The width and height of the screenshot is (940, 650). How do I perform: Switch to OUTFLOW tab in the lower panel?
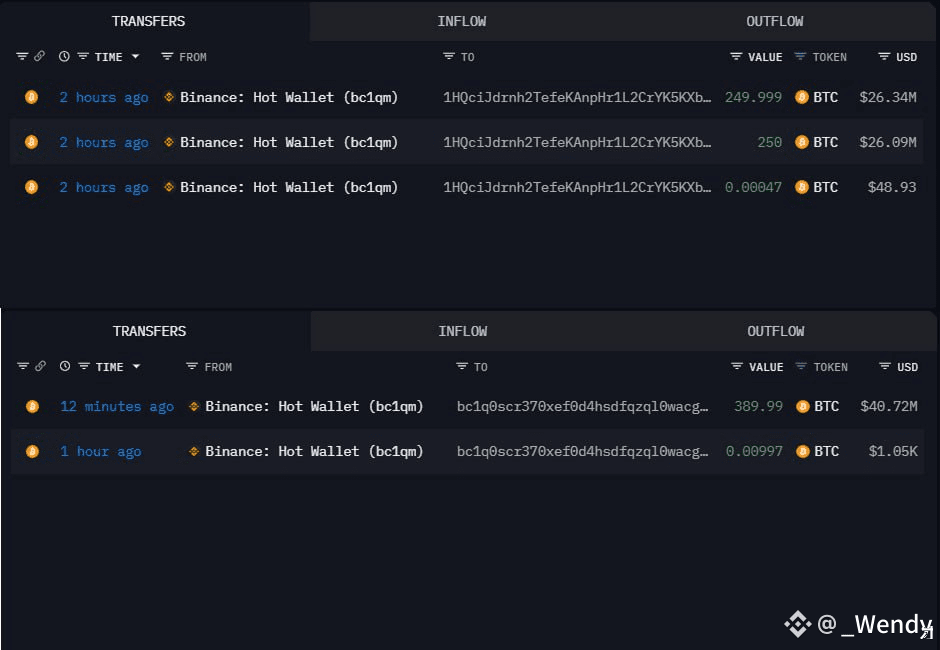(x=775, y=331)
